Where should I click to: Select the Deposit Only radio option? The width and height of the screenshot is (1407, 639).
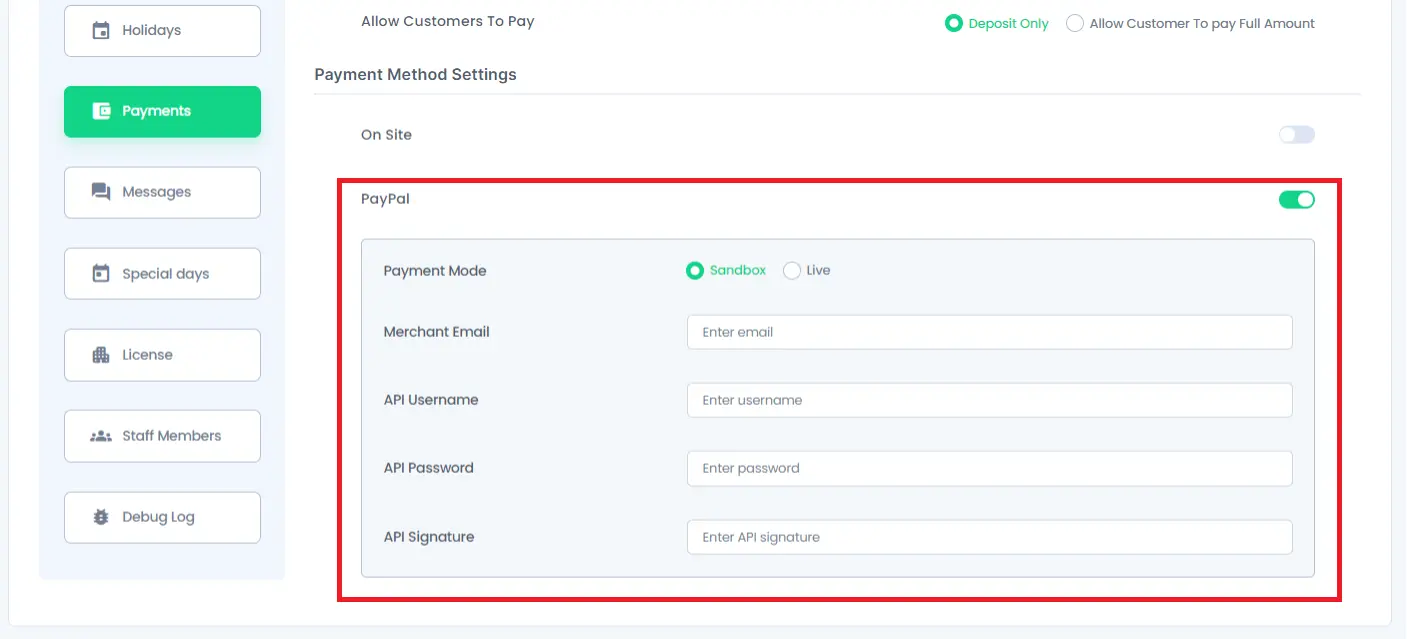(x=954, y=23)
